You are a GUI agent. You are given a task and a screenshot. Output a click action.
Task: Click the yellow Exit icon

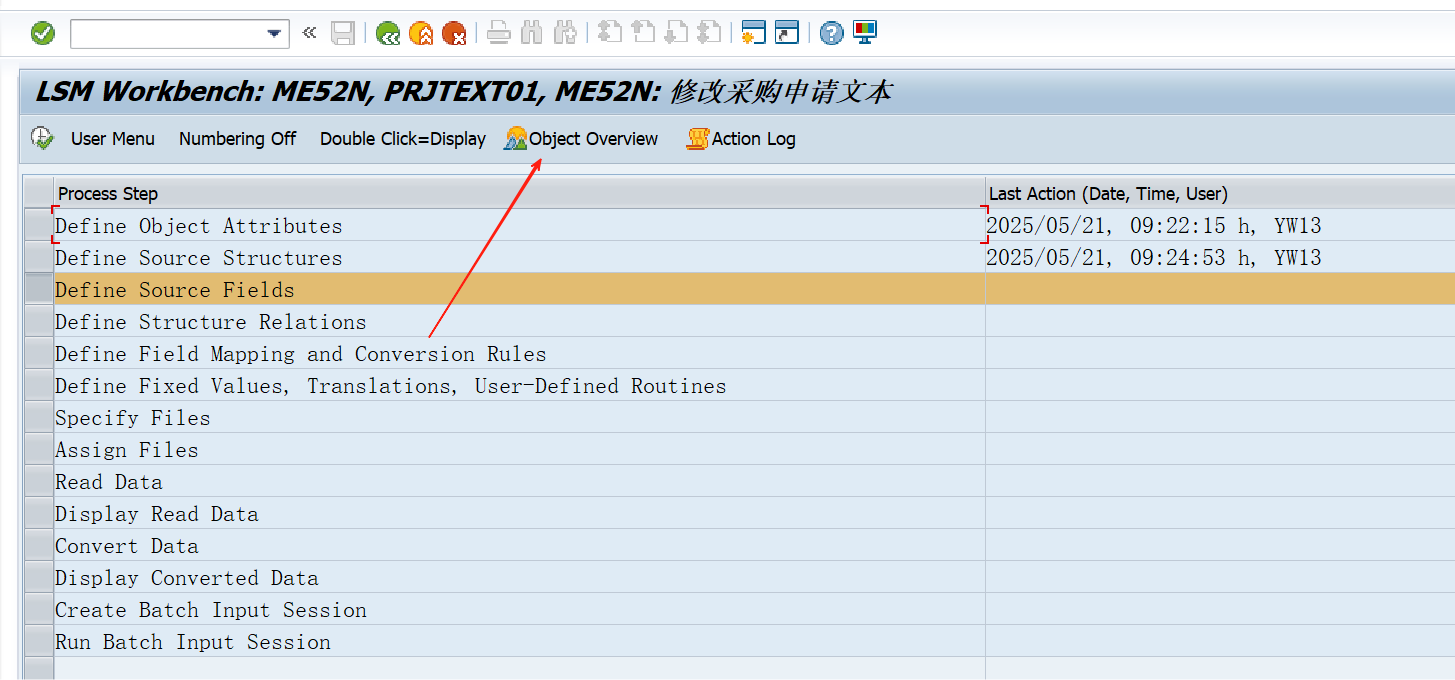[x=421, y=34]
